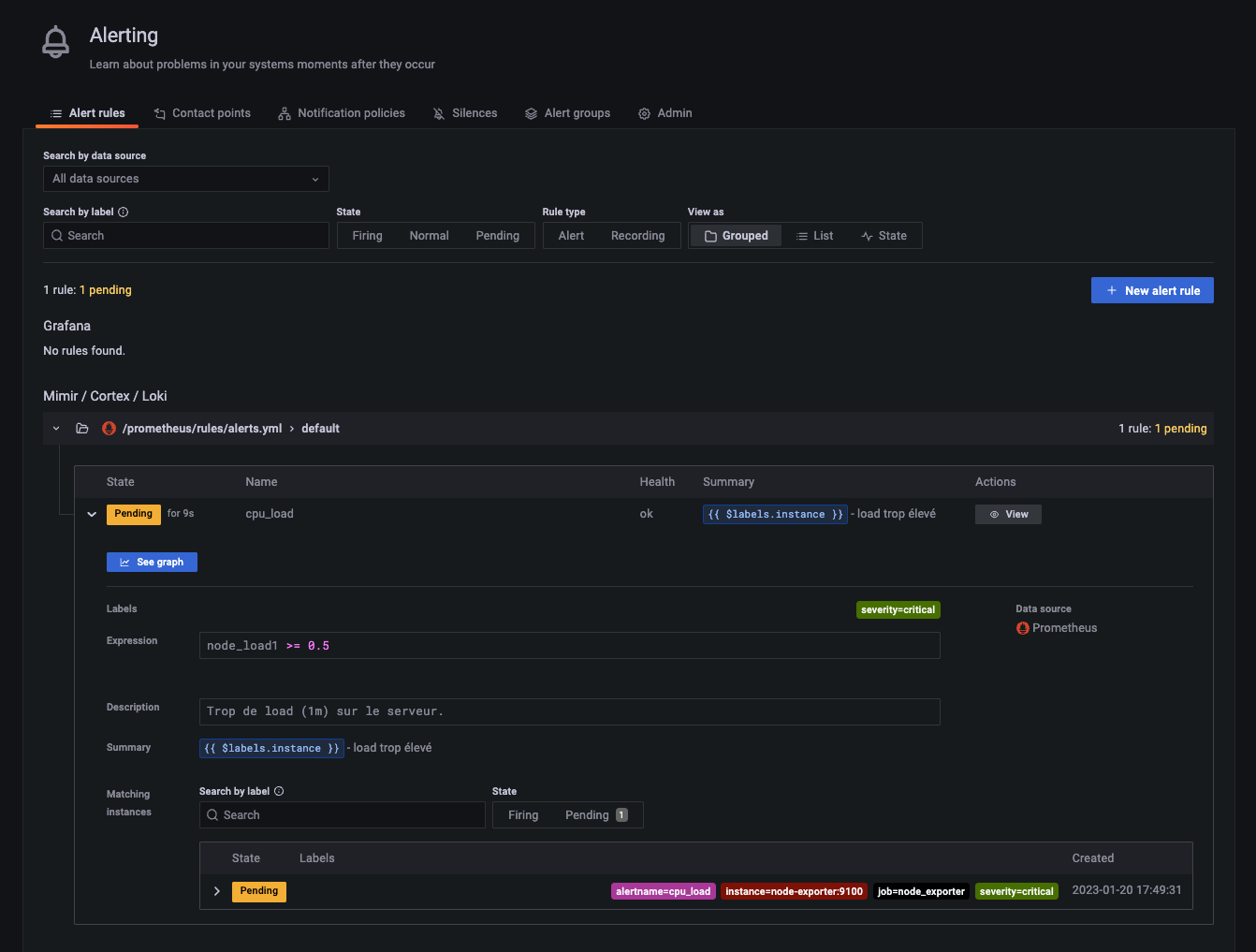This screenshot has height=952, width=1256.
Task: Expand the Pending matching instance row
Action: (217, 891)
